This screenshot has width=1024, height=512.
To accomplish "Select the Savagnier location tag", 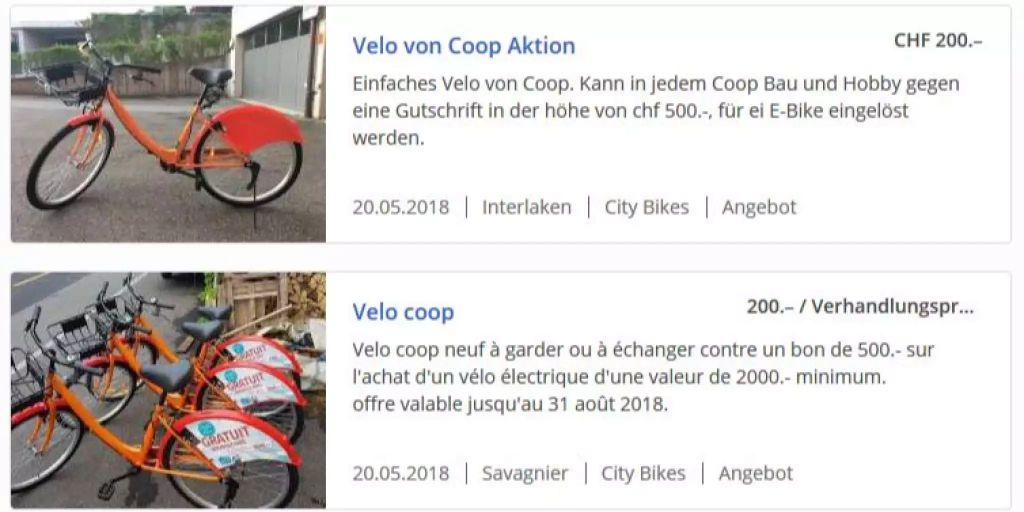I will tap(525, 473).
